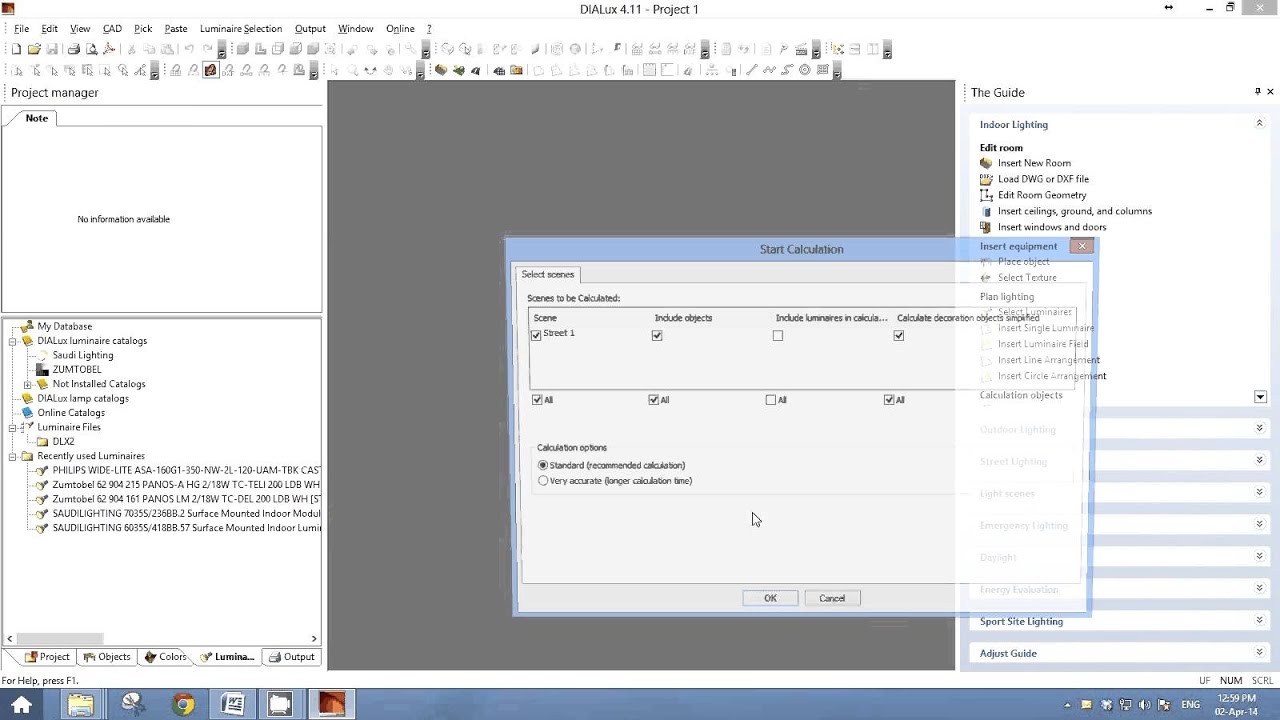
Task: Open Windows Start button
Action: click(21, 704)
